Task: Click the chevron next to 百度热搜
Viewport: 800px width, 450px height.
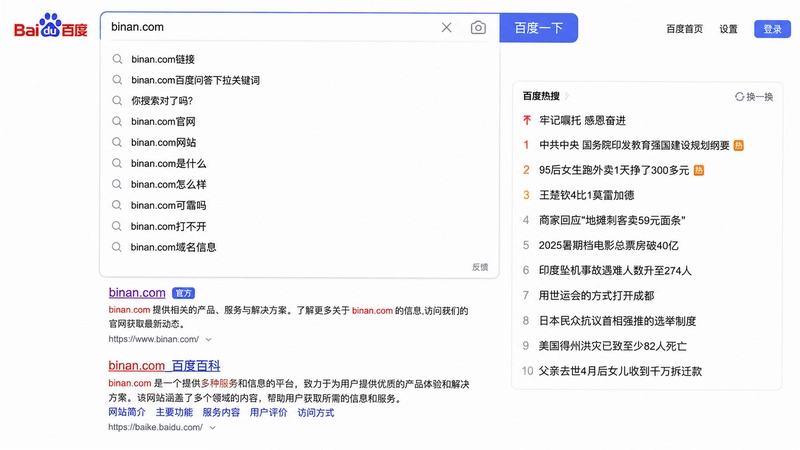Action: click(566, 96)
